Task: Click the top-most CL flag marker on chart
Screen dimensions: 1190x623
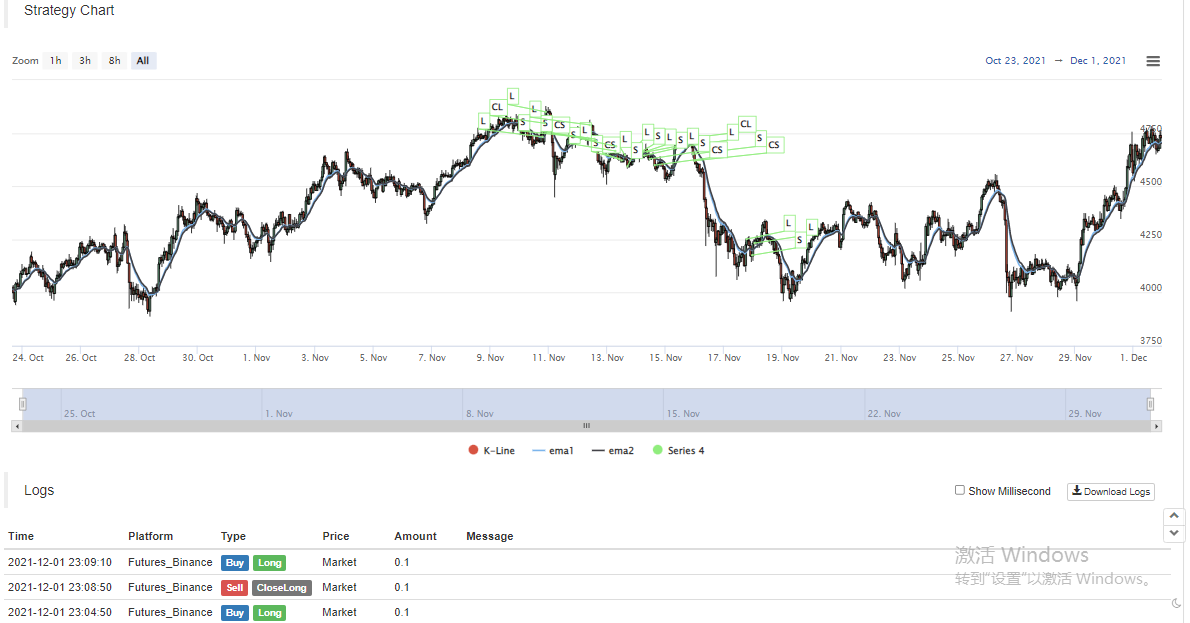Action: [497, 107]
